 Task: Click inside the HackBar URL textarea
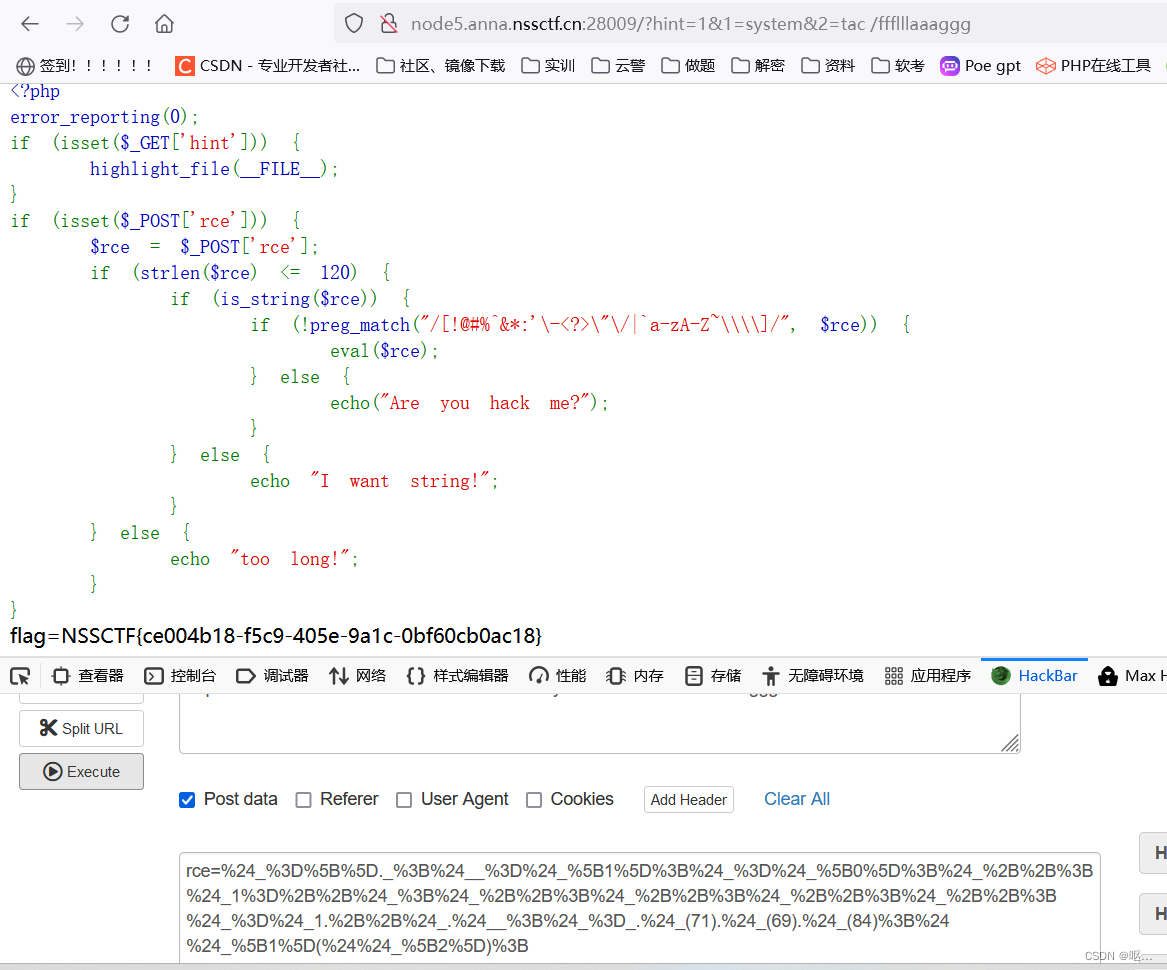click(x=599, y=724)
